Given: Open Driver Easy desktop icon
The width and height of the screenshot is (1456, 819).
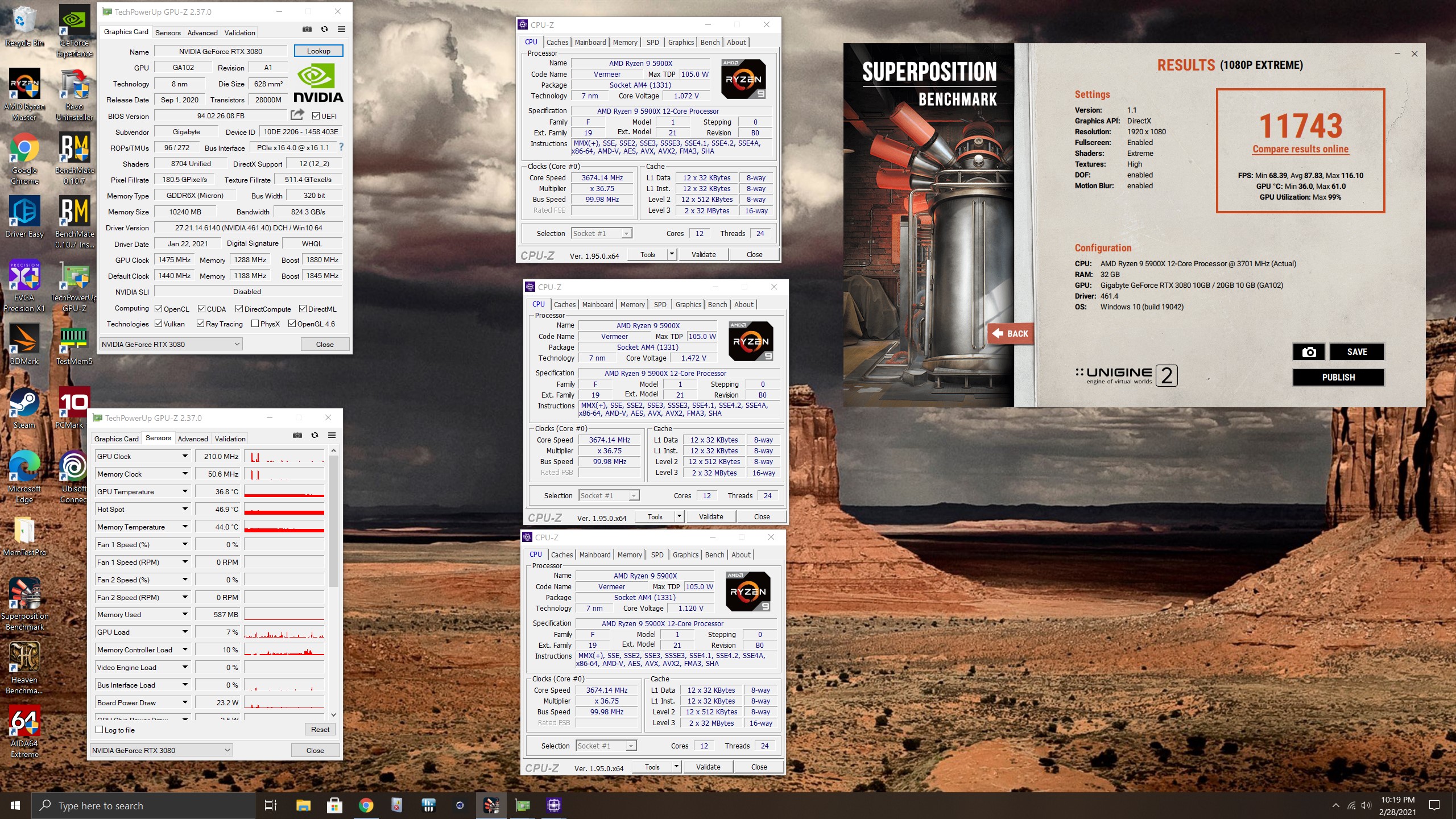Looking at the screenshot, I should point(24,217).
